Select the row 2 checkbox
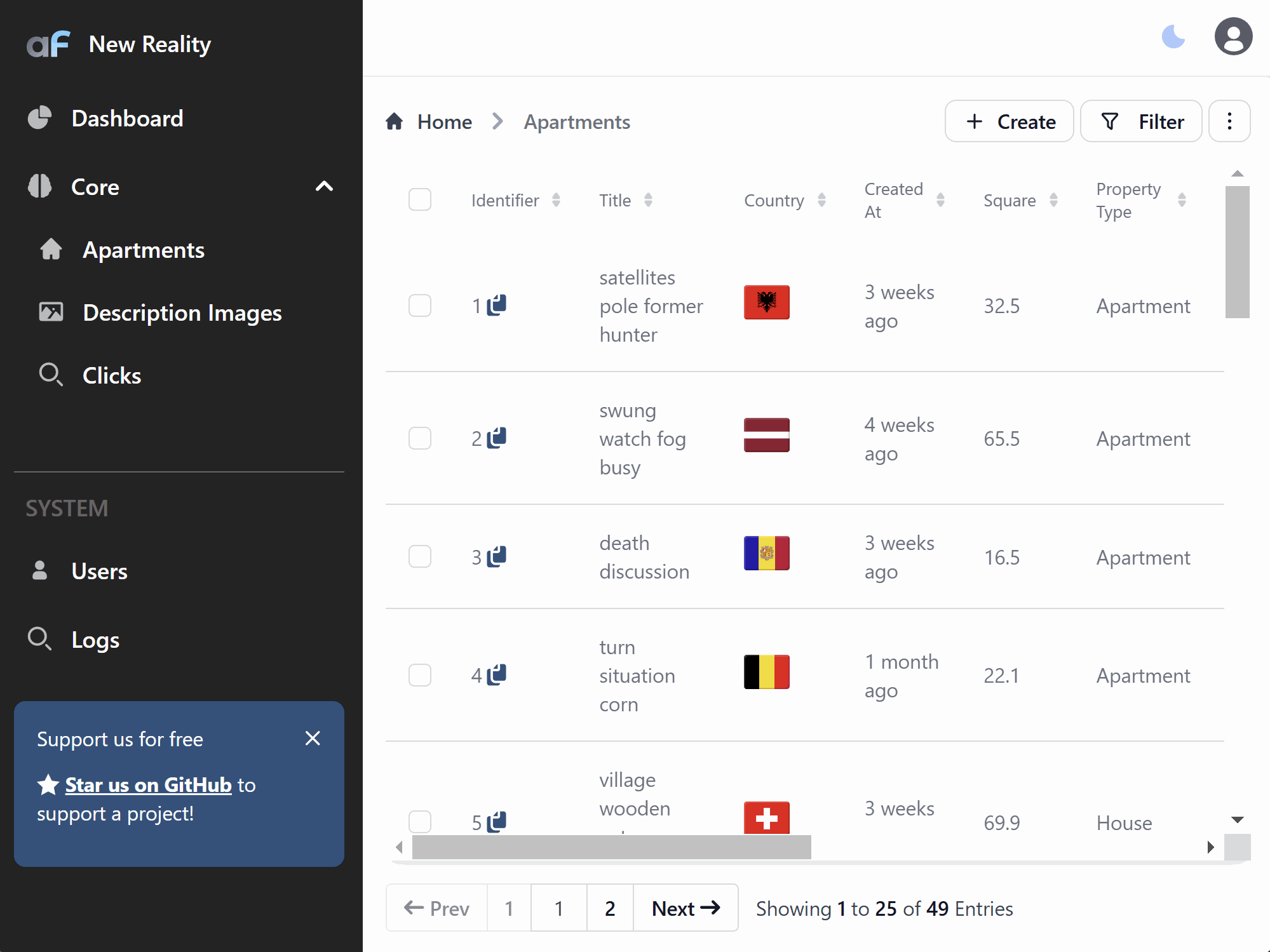Image resolution: width=1270 pixels, height=952 pixels. pyautogui.click(x=420, y=438)
